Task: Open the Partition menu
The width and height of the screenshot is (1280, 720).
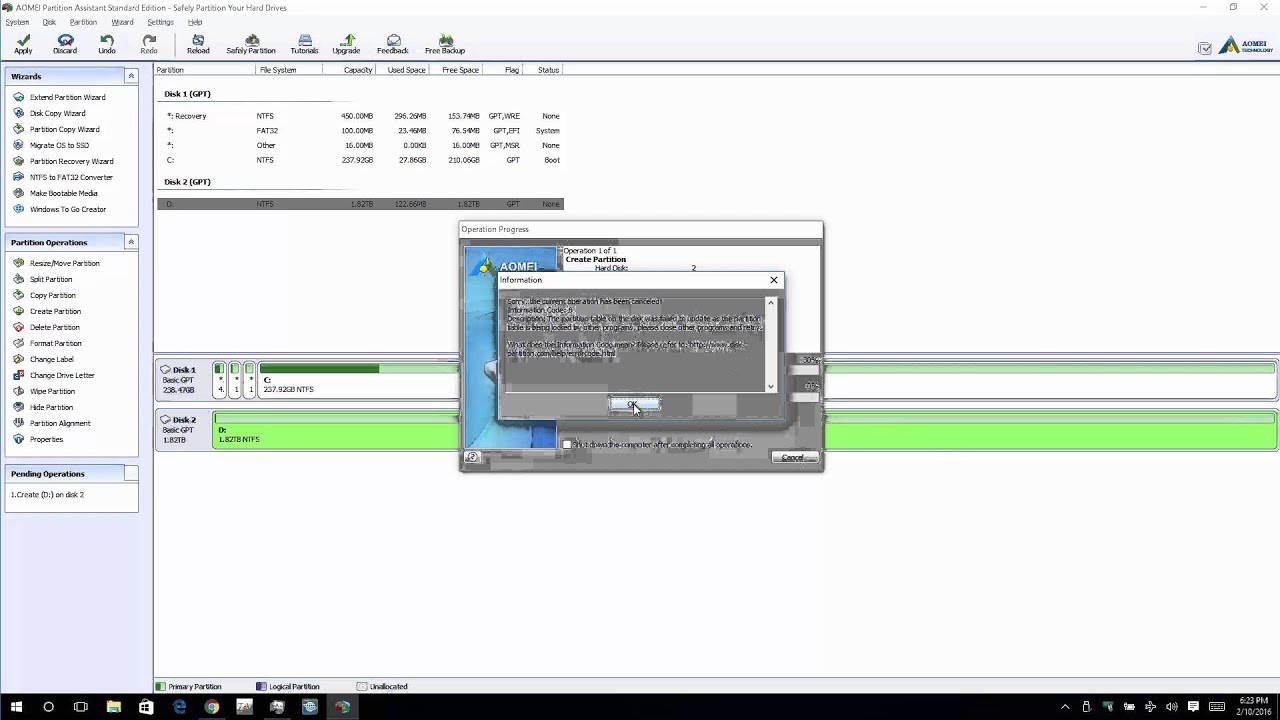Action: pos(83,22)
